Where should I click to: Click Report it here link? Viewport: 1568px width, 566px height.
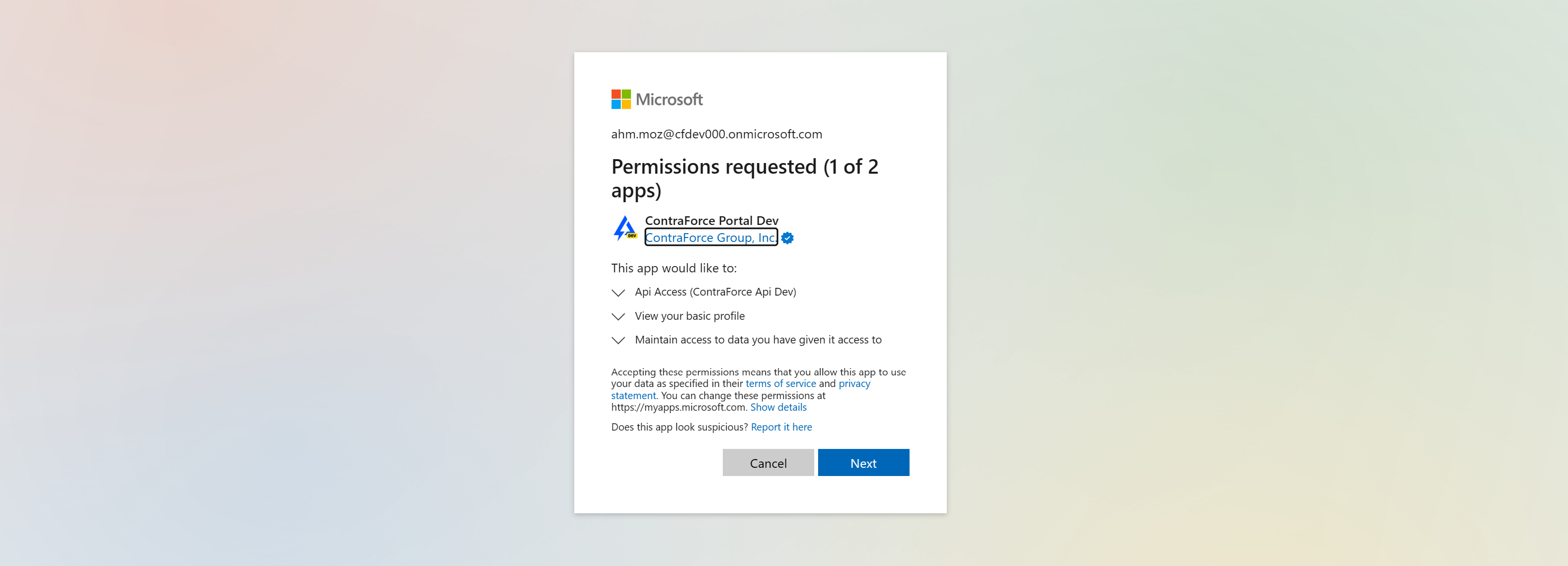[x=781, y=427]
